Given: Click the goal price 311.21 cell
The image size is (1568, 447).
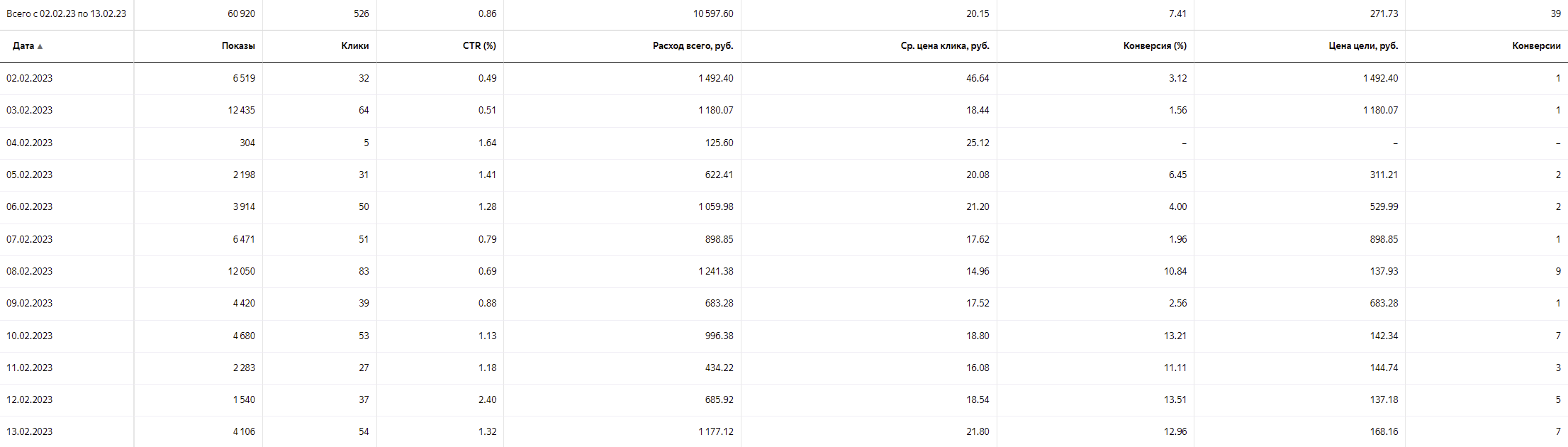Looking at the screenshot, I should pos(1384,175).
